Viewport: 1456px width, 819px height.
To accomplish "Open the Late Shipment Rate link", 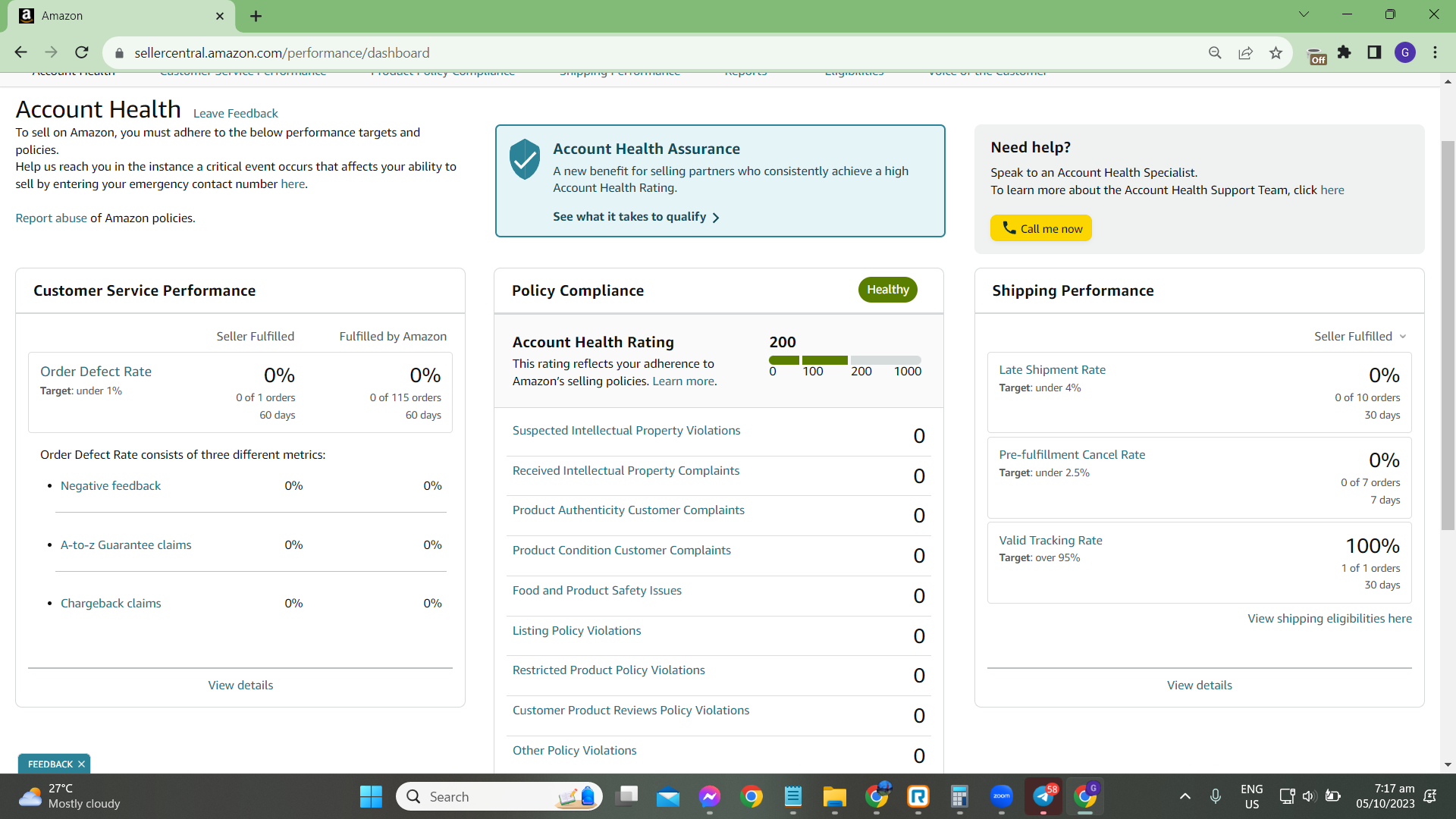I will tap(1052, 369).
